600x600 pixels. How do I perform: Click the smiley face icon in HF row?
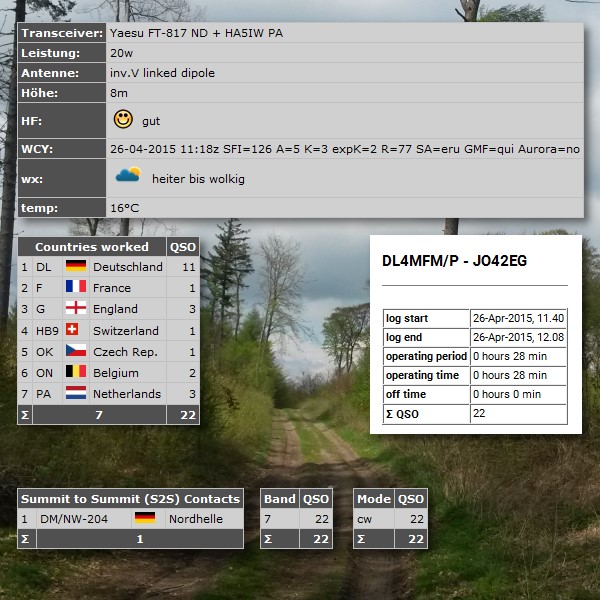point(123,120)
